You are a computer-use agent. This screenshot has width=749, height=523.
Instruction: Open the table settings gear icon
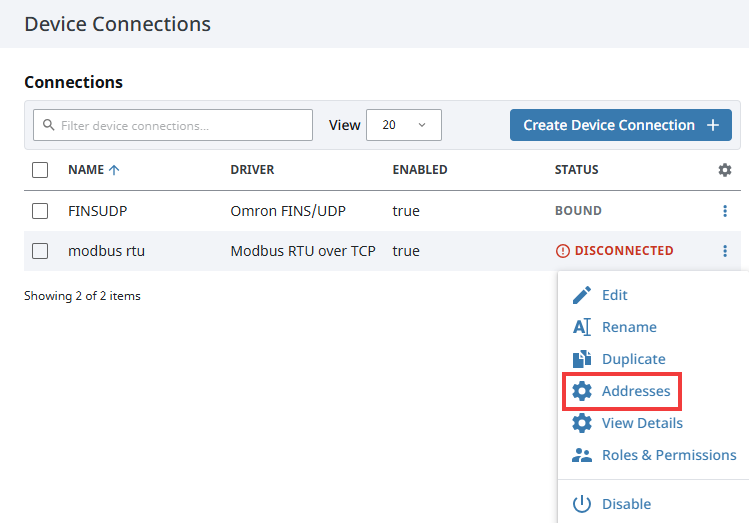click(x=725, y=170)
